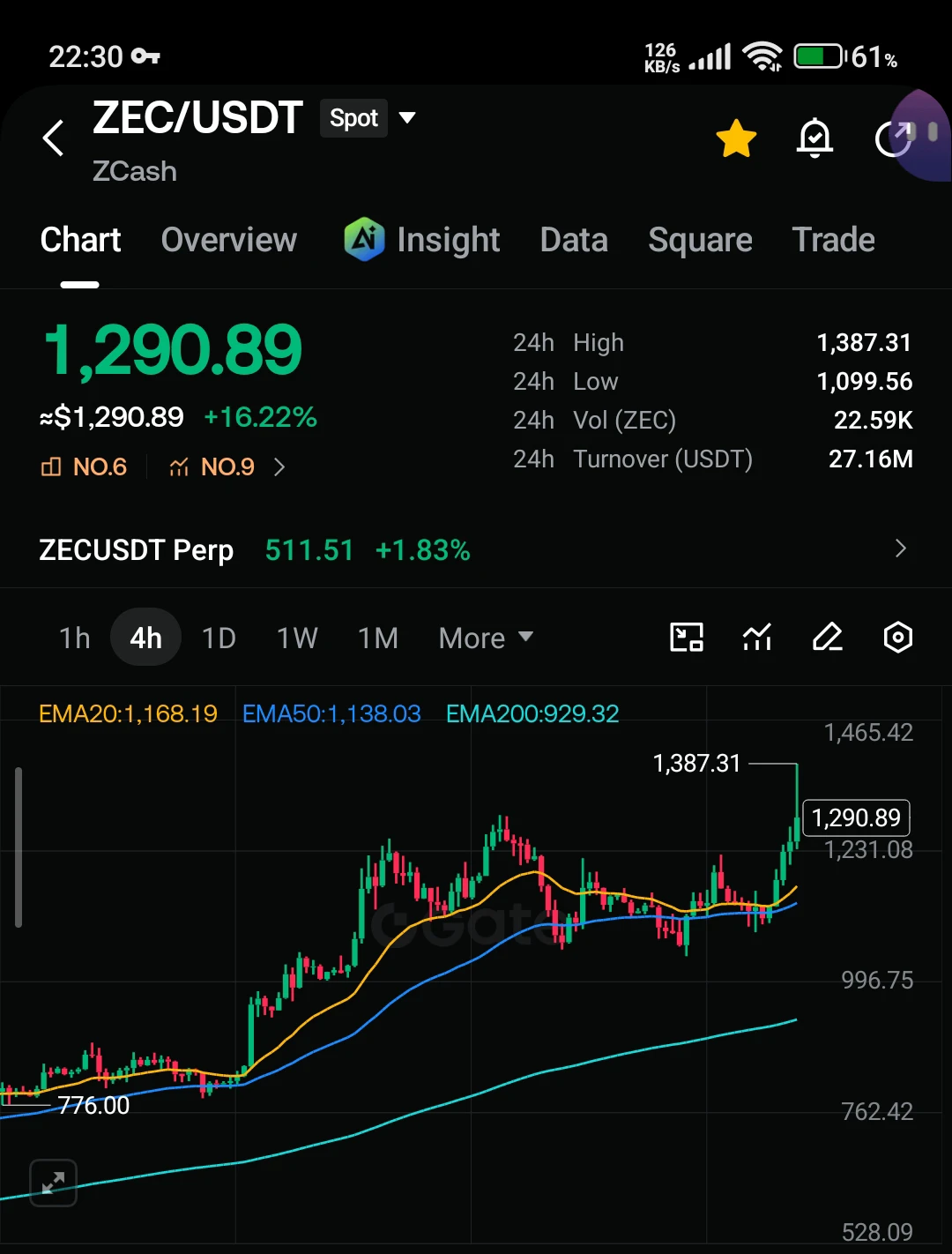Image resolution: width=952 pixels, height=1254 pixels.
Task: Expand chart to fullscreen with the arrows icon
Action: [53, 1183]
